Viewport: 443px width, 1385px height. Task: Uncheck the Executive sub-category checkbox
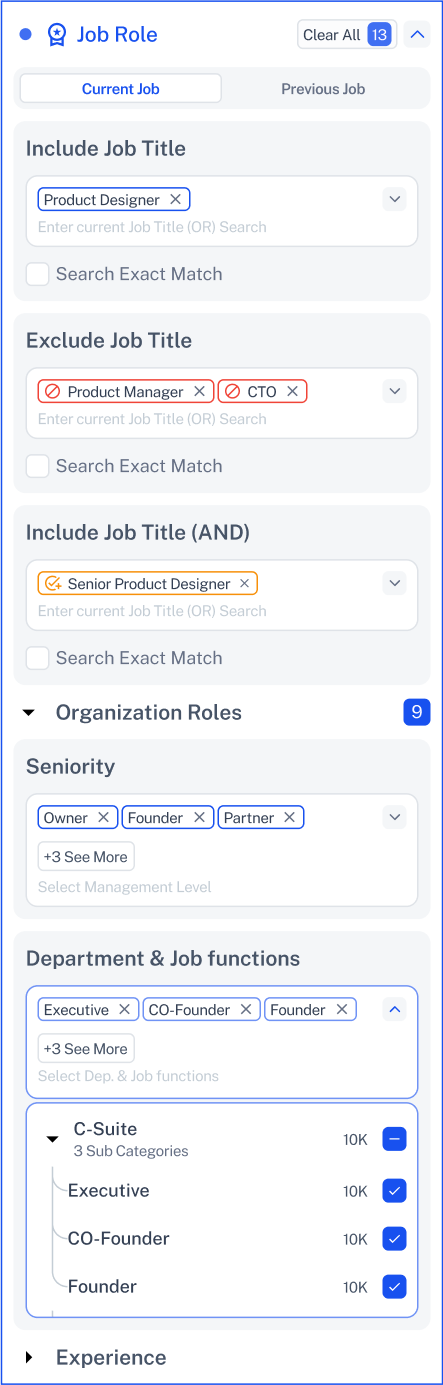pyautogui.click(x=395, y=1191)
